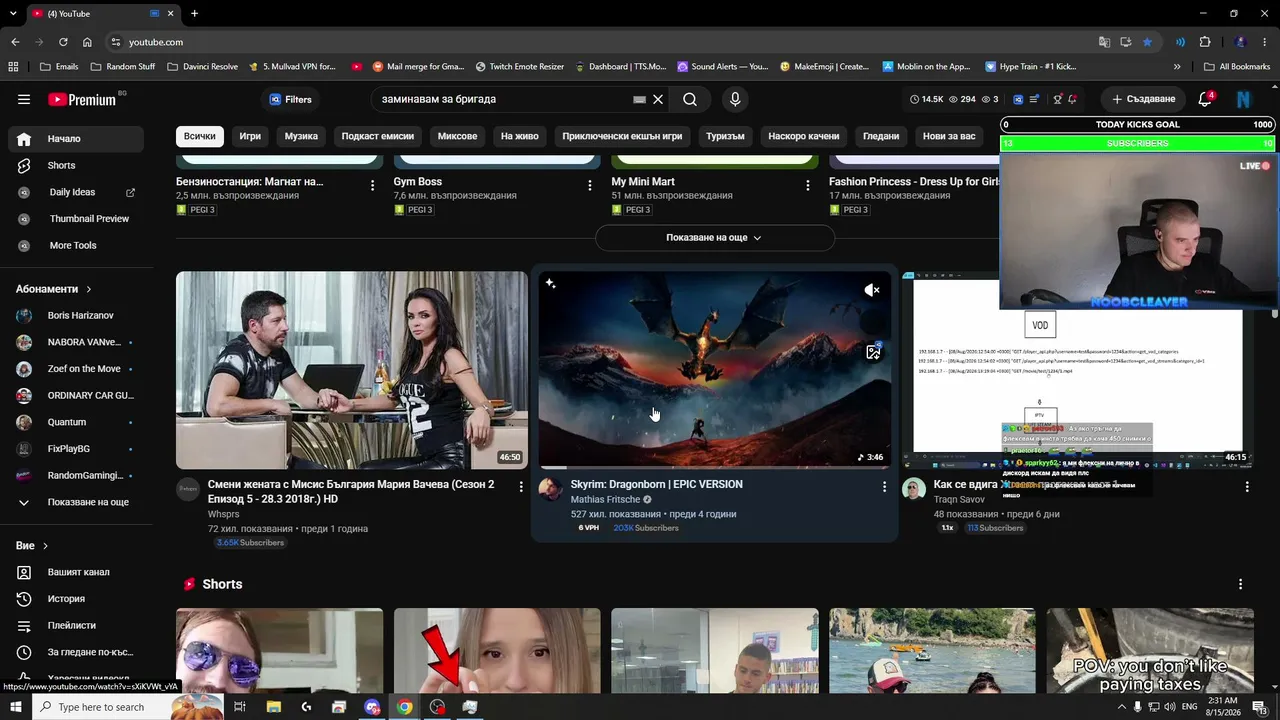1280x720 pixels.
Task: Open the Смени жената video thumbnail
Action: coord(352,370)
